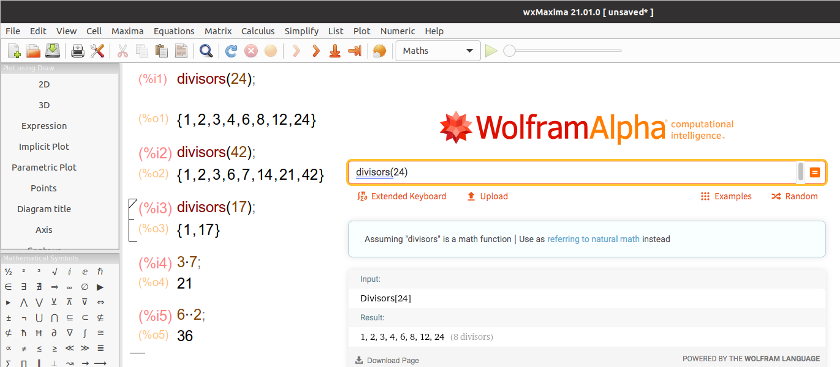Open a file using the folder icon
The height and width of the screenshot is (367, 840).
point(33,51)
